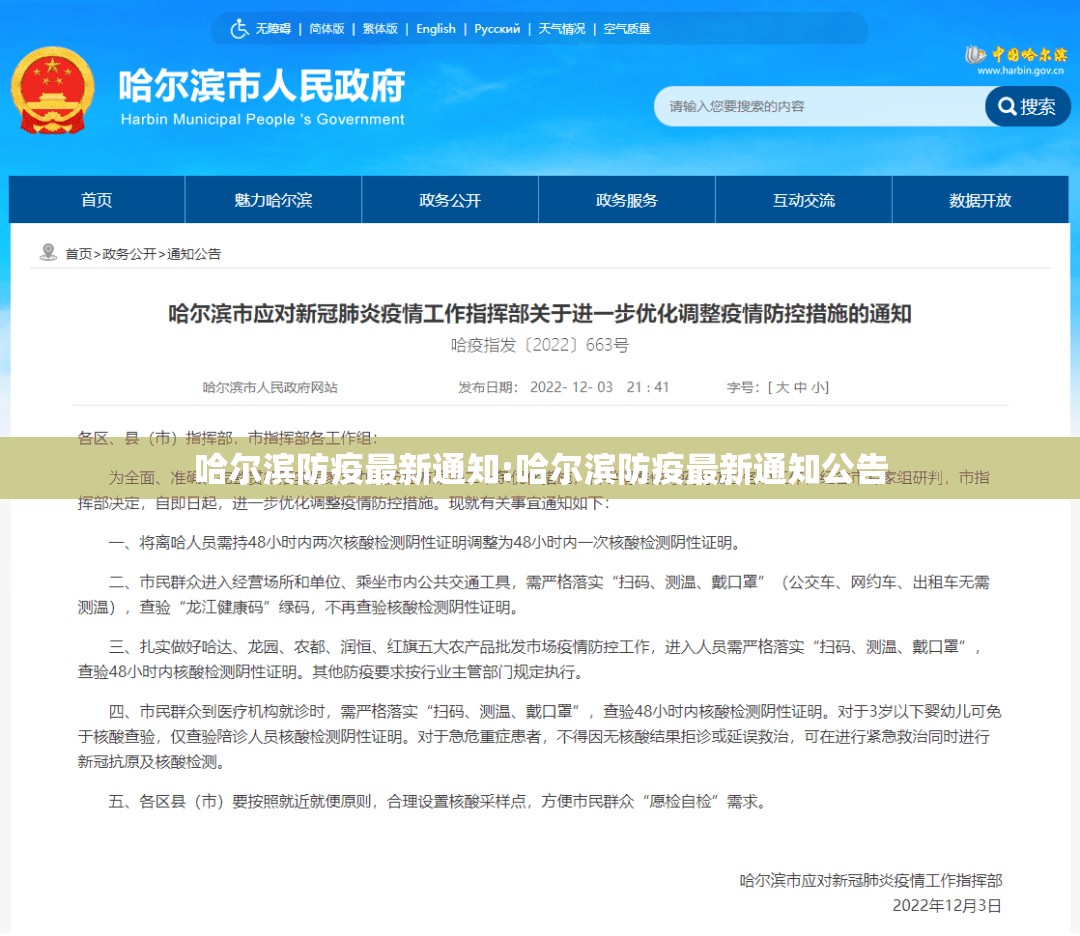Click source text 哈尔滨市人民政府网站
The width and height of the screenshot is (1080, 936).
pyautogui.click(x=270, y=387)
